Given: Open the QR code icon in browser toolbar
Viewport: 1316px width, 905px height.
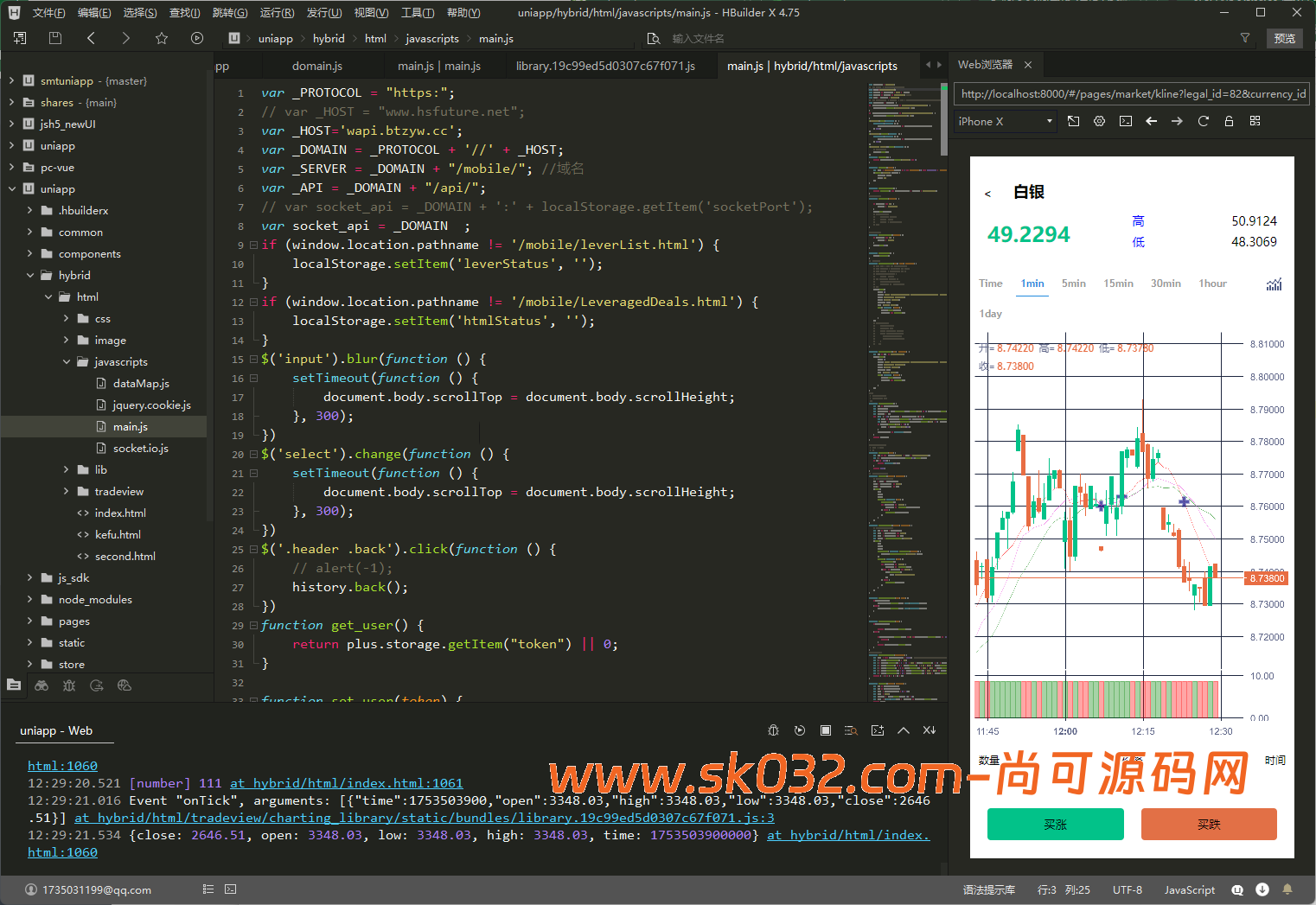Looking at the screenshot, I should pyautogui.click(x=1255, y=121).
